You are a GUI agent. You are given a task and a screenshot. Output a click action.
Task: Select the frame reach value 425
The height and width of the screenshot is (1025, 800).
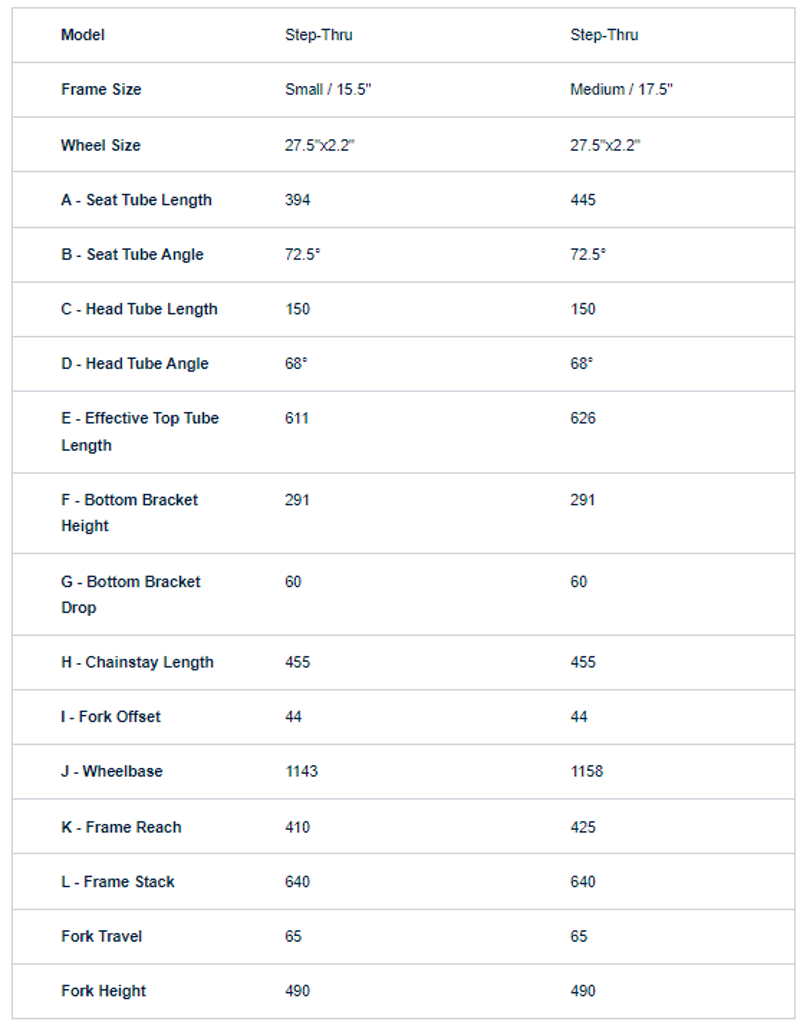(583, 827)
